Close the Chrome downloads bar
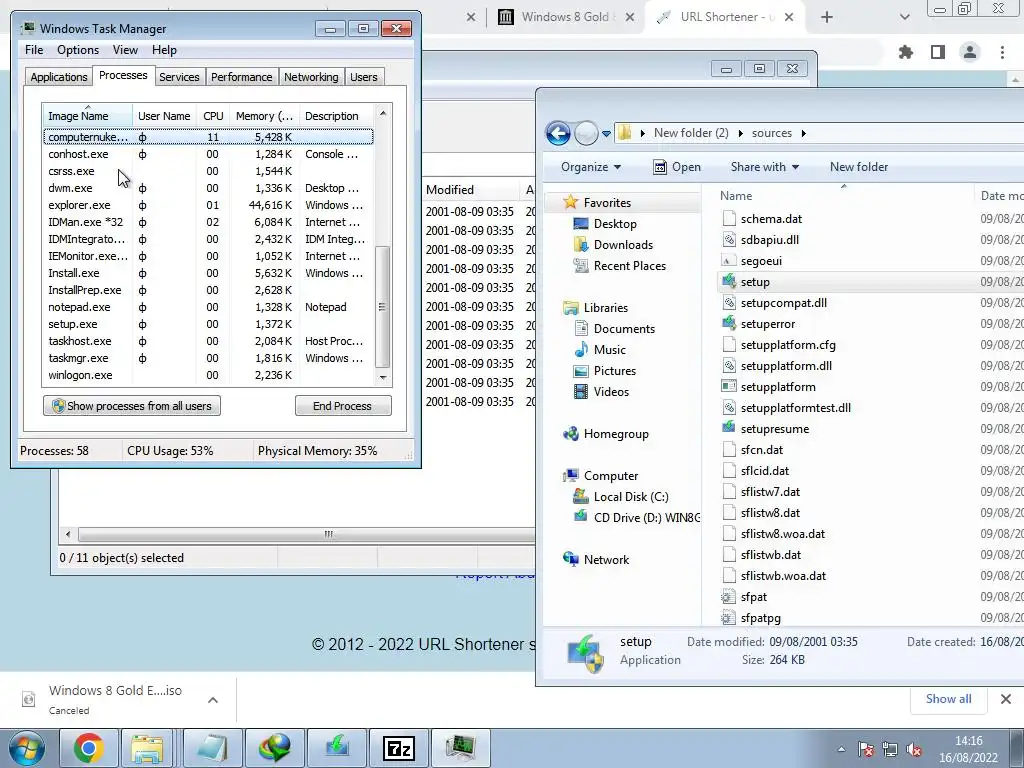1024x768 pixels. coord(1006,699)
